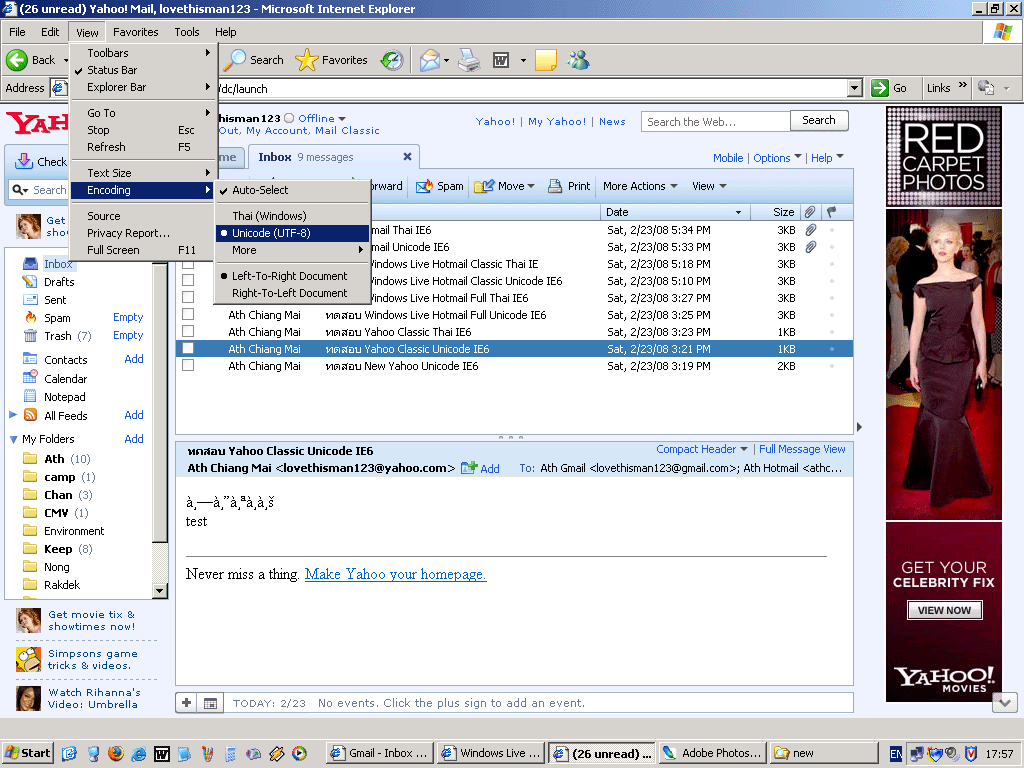Click the flag column header icon
The height and width of the screenshot is (768, 1024).
(x=831, y=212)
